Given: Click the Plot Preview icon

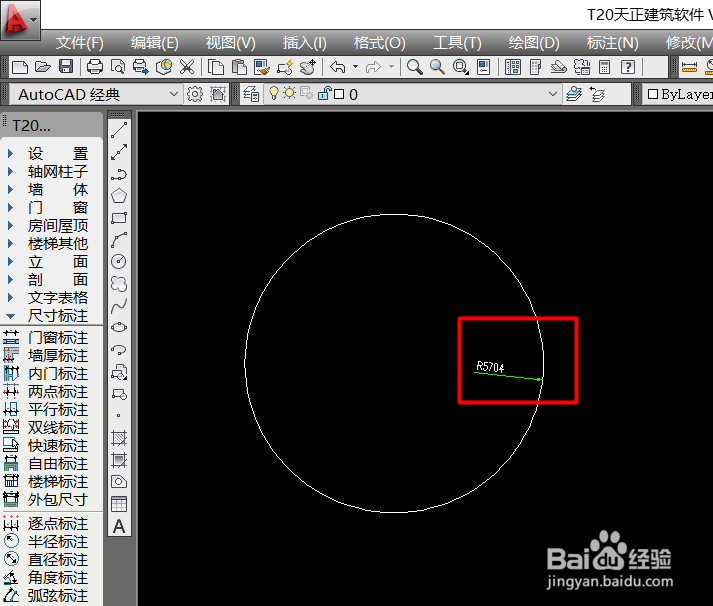Looking at the screenshot, I should click(x=118, y=67).
